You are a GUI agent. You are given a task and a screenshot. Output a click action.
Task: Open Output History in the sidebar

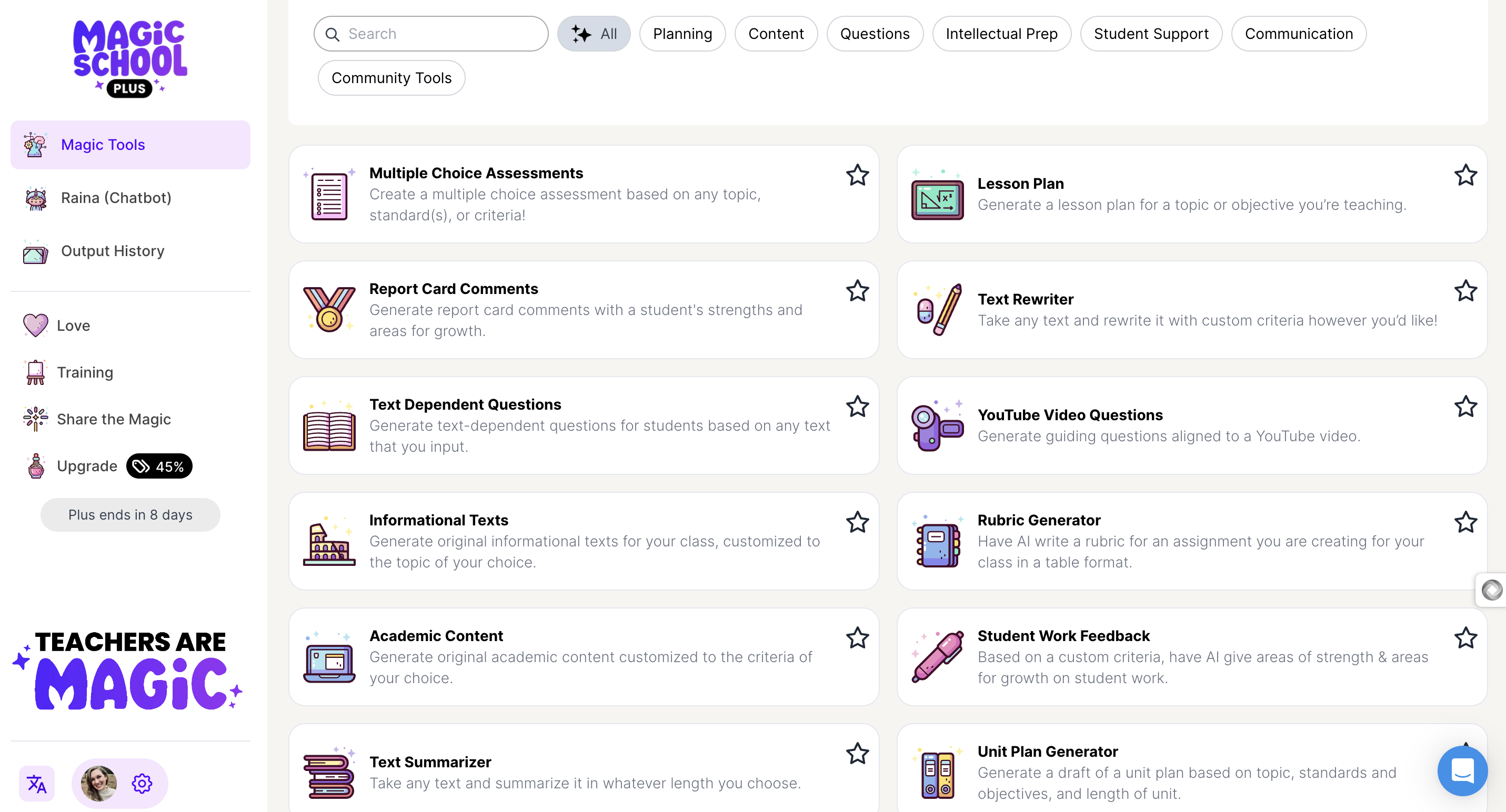(x=112, y=251)
